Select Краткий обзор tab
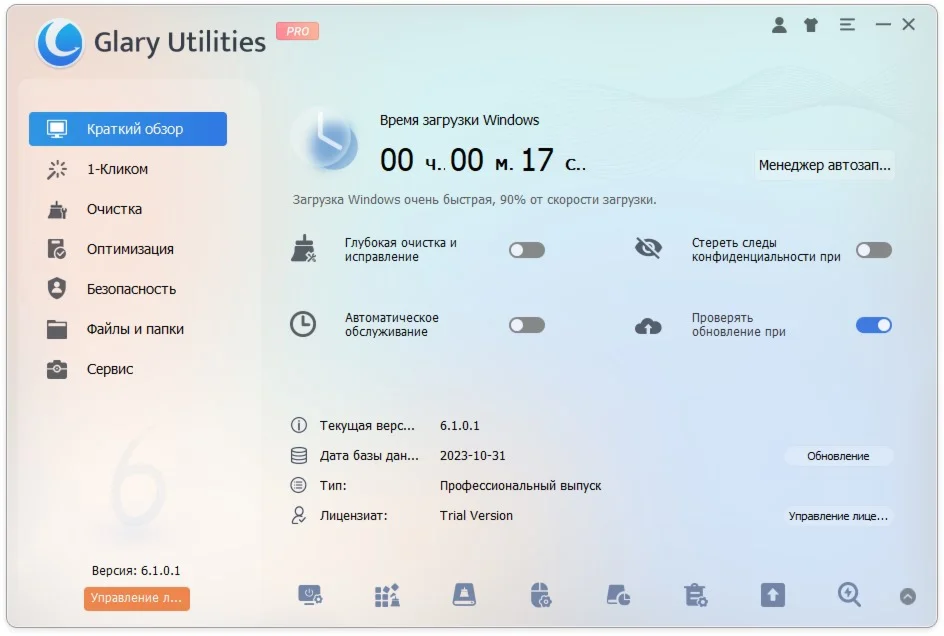This screenshot has height=636, width=944. (x=128, y=129)
